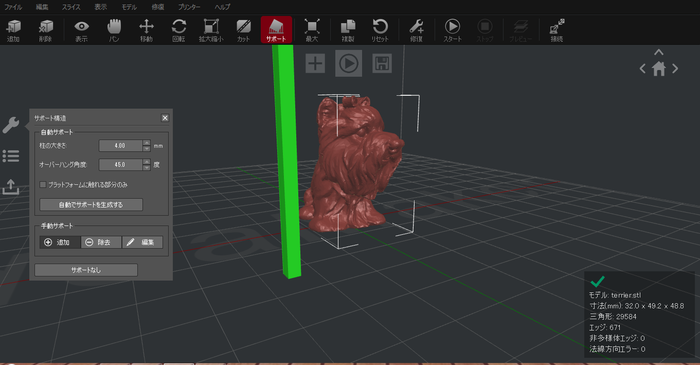This screenshot has width=700, height=365.
Task: Decrease オーバーハング角度 with down stepper arrow
Action: tap(146, 168)
